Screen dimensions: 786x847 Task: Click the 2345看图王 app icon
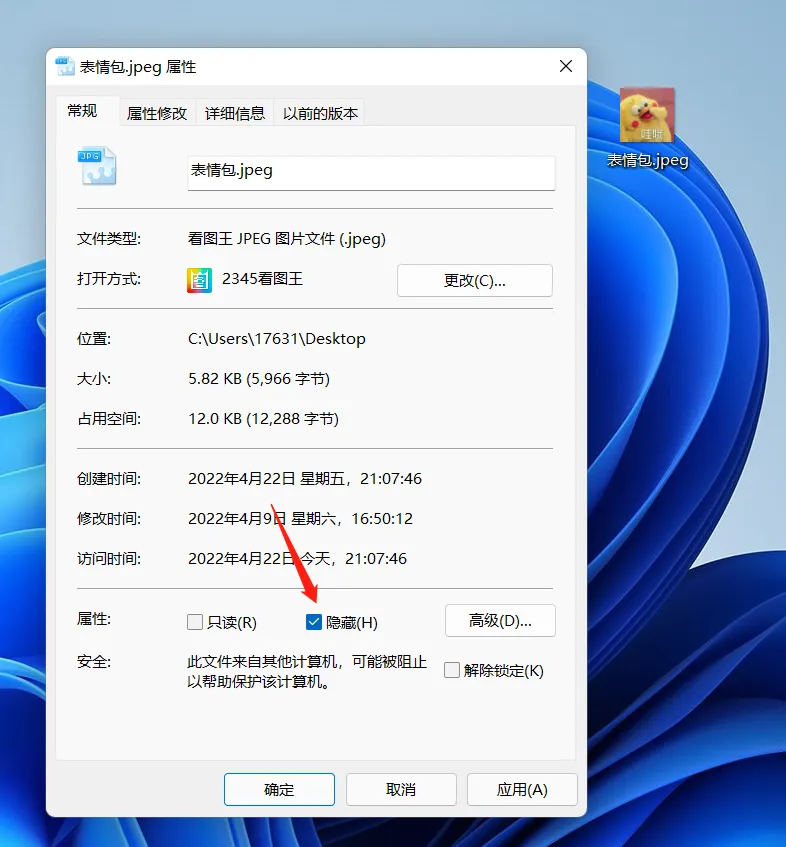tap(199, 280)
